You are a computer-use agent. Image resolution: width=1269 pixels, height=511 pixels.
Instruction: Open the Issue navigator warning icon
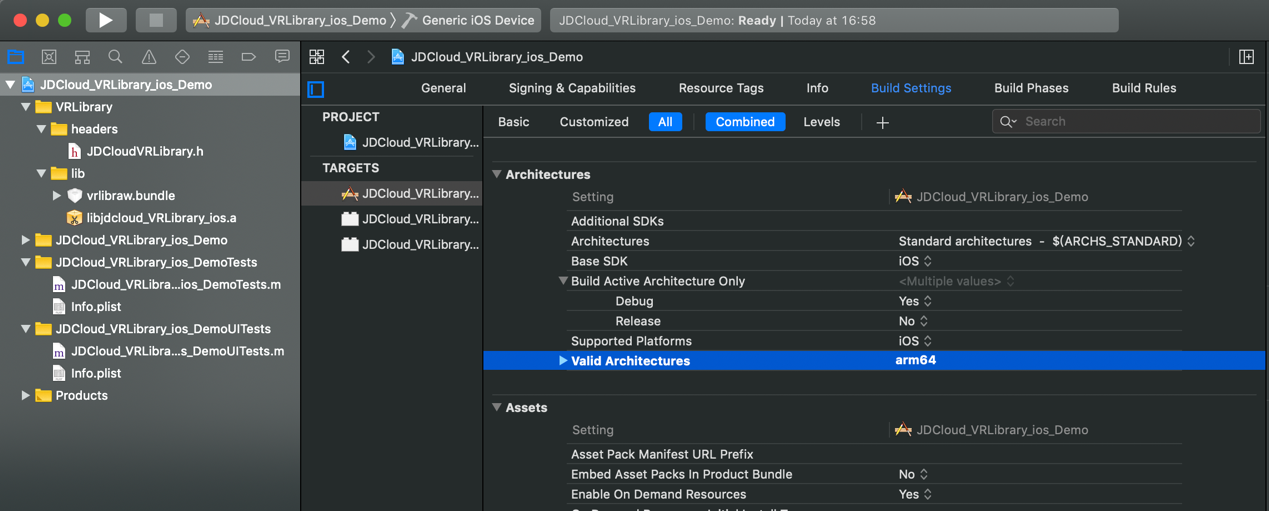[x=149, y=57]
